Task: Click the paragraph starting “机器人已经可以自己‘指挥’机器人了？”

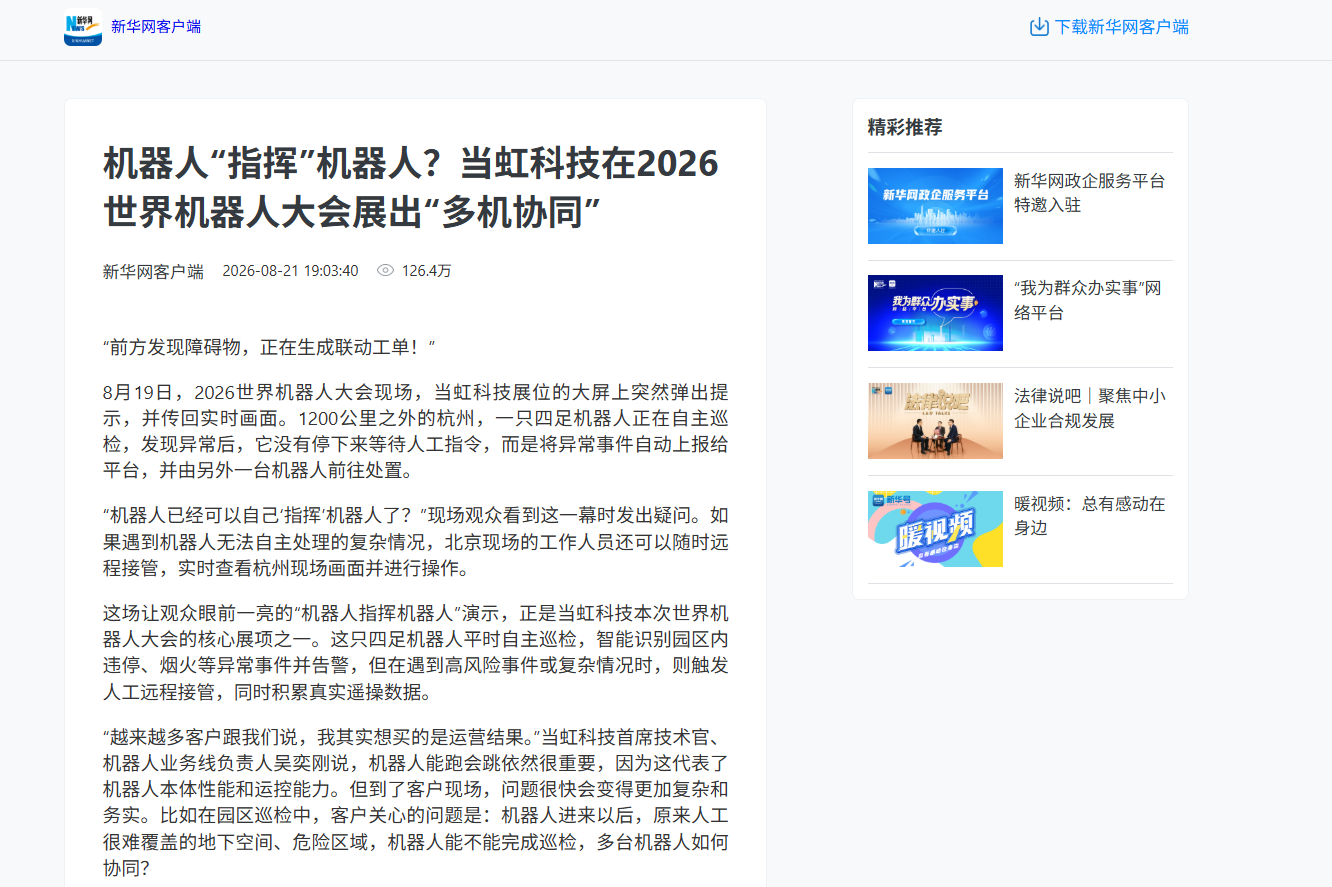Action: click(416, 542)
